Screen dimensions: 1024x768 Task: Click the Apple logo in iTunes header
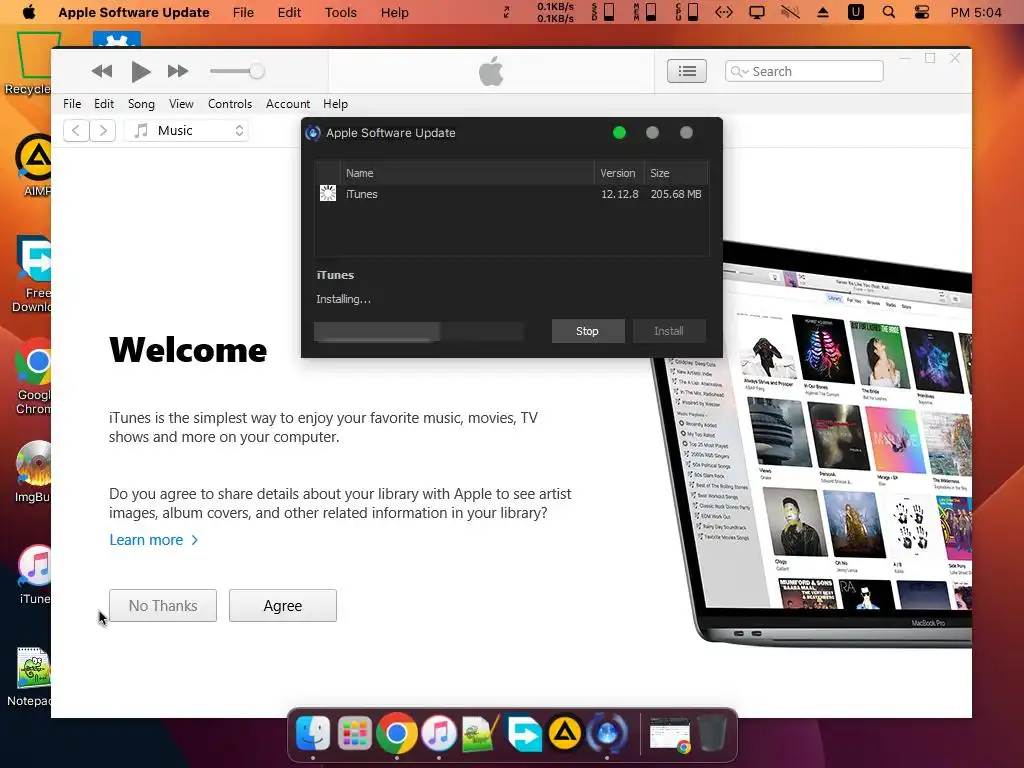point(491,71)
